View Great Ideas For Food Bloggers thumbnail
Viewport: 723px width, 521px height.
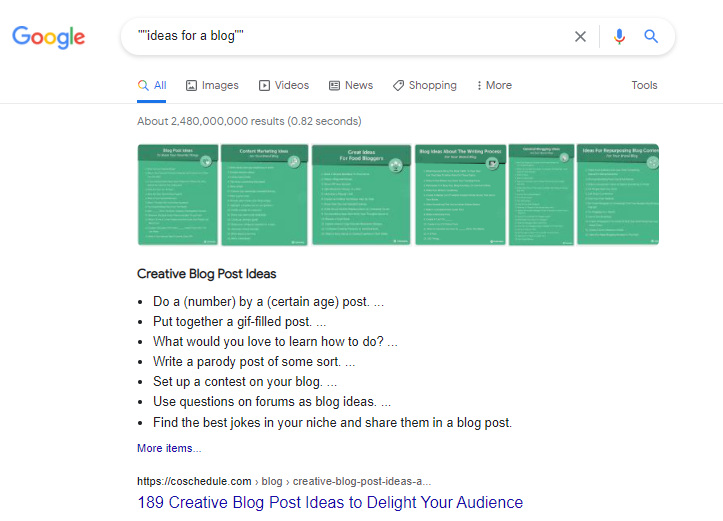click(360, 194)
